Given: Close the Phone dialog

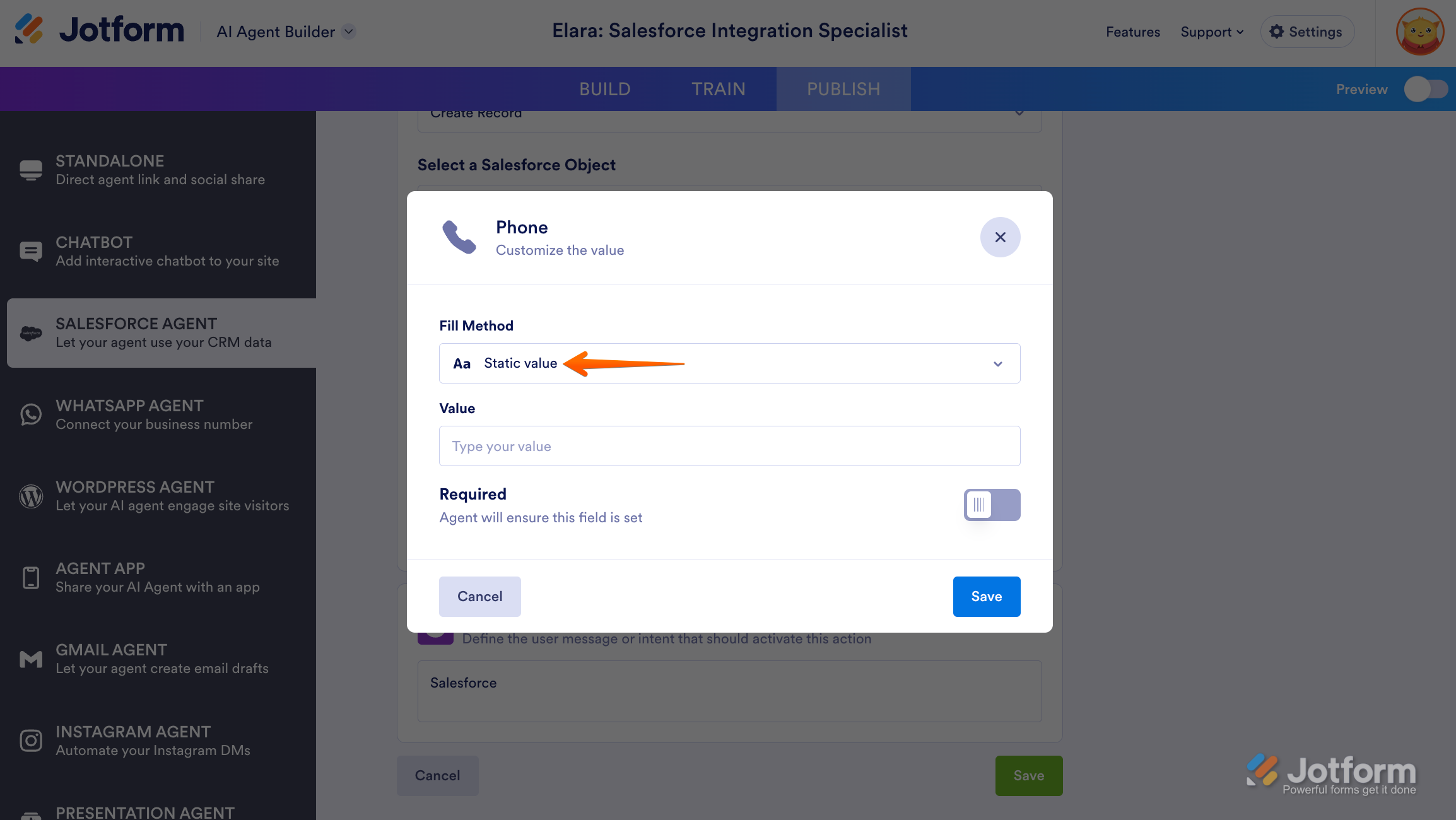Looking at the screenshot, I should point(1000,237).
